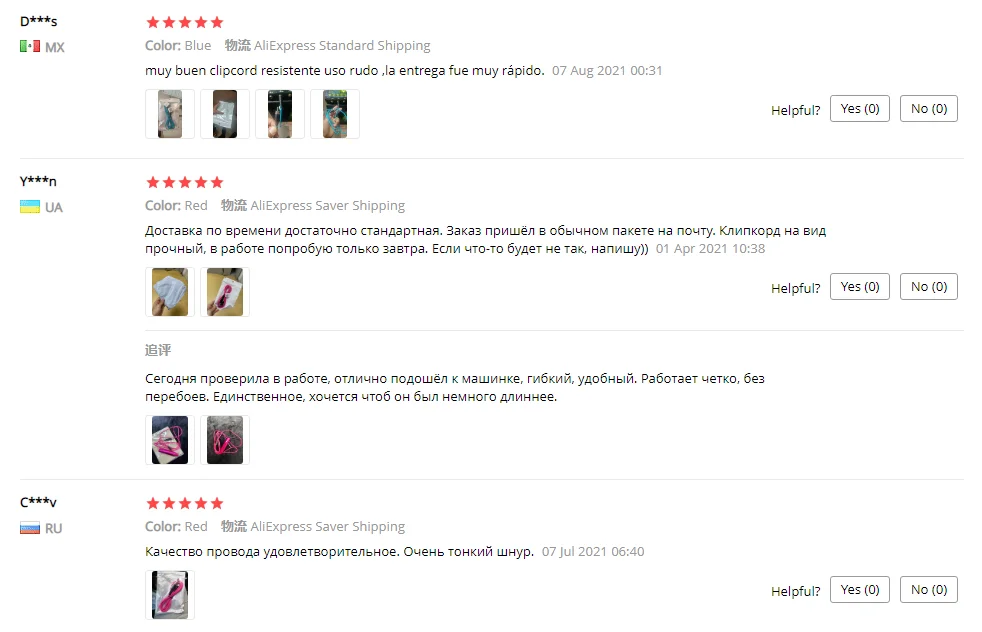The height and width of the screenshot is (632, 982).
Task: Mark D***s review helpful with Yes
Action: pos(860,109)
